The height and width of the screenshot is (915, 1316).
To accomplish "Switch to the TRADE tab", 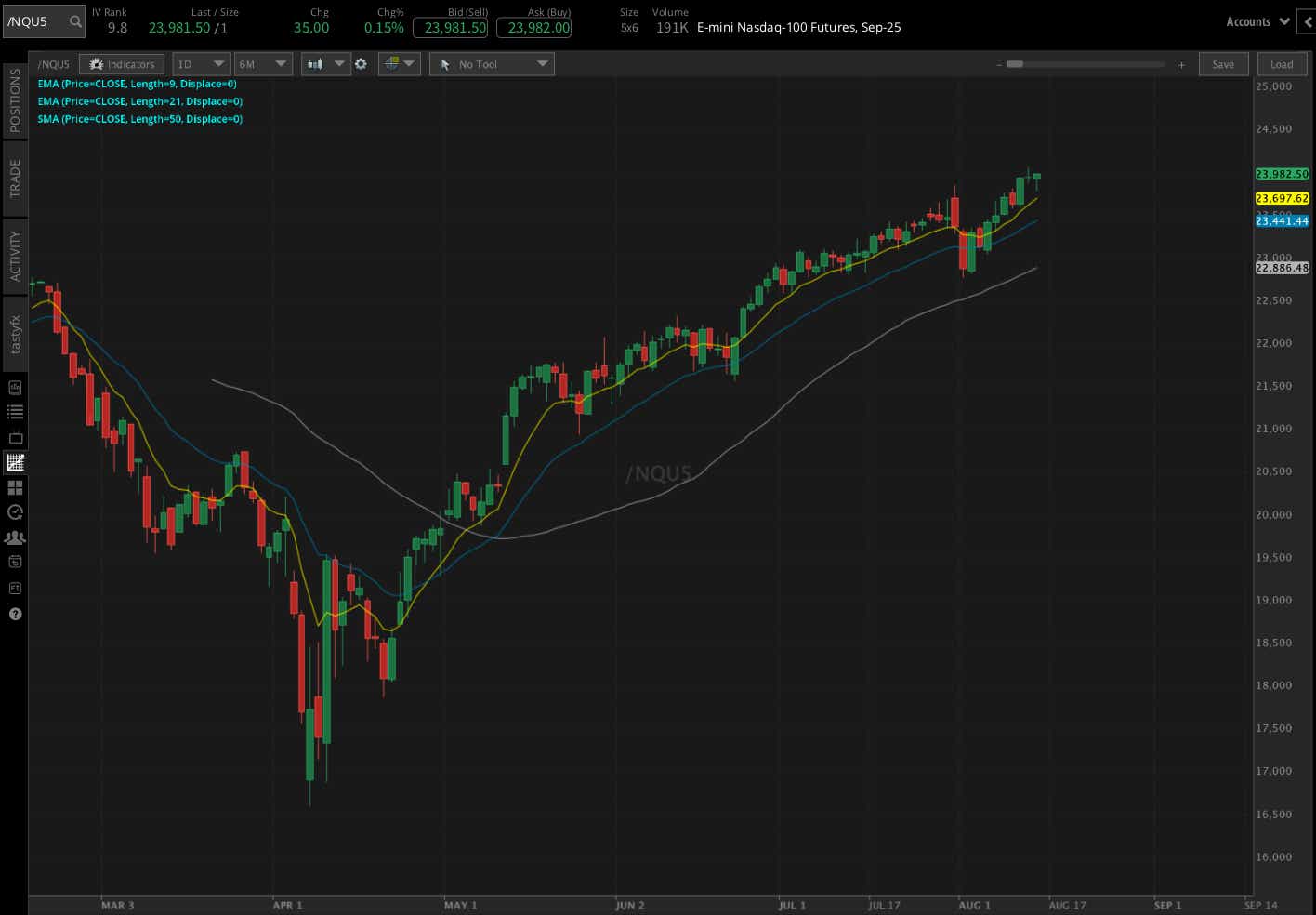I will click(14, 179).
